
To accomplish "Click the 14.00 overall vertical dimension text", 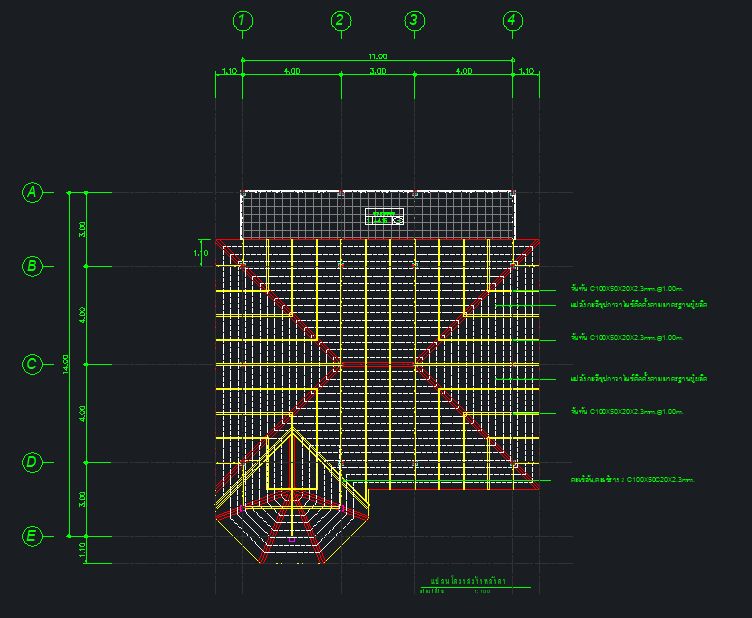I will [x=65, y=363].
